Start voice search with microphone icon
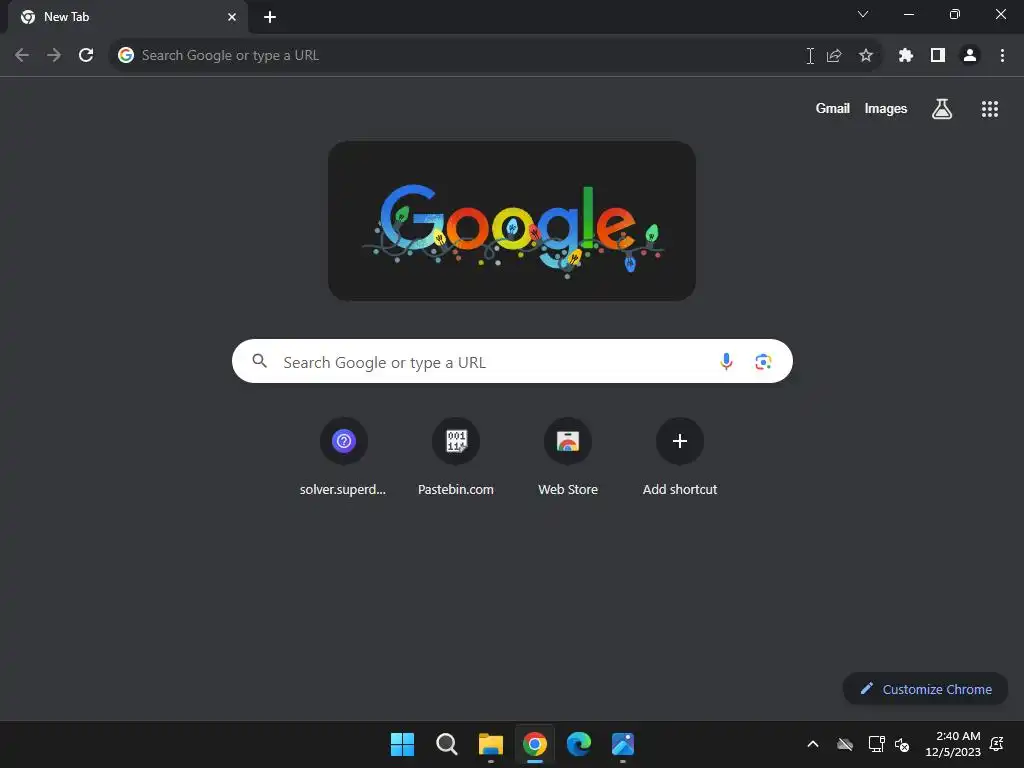Viewport: 1024px width, 768px height. pos(726,361)
